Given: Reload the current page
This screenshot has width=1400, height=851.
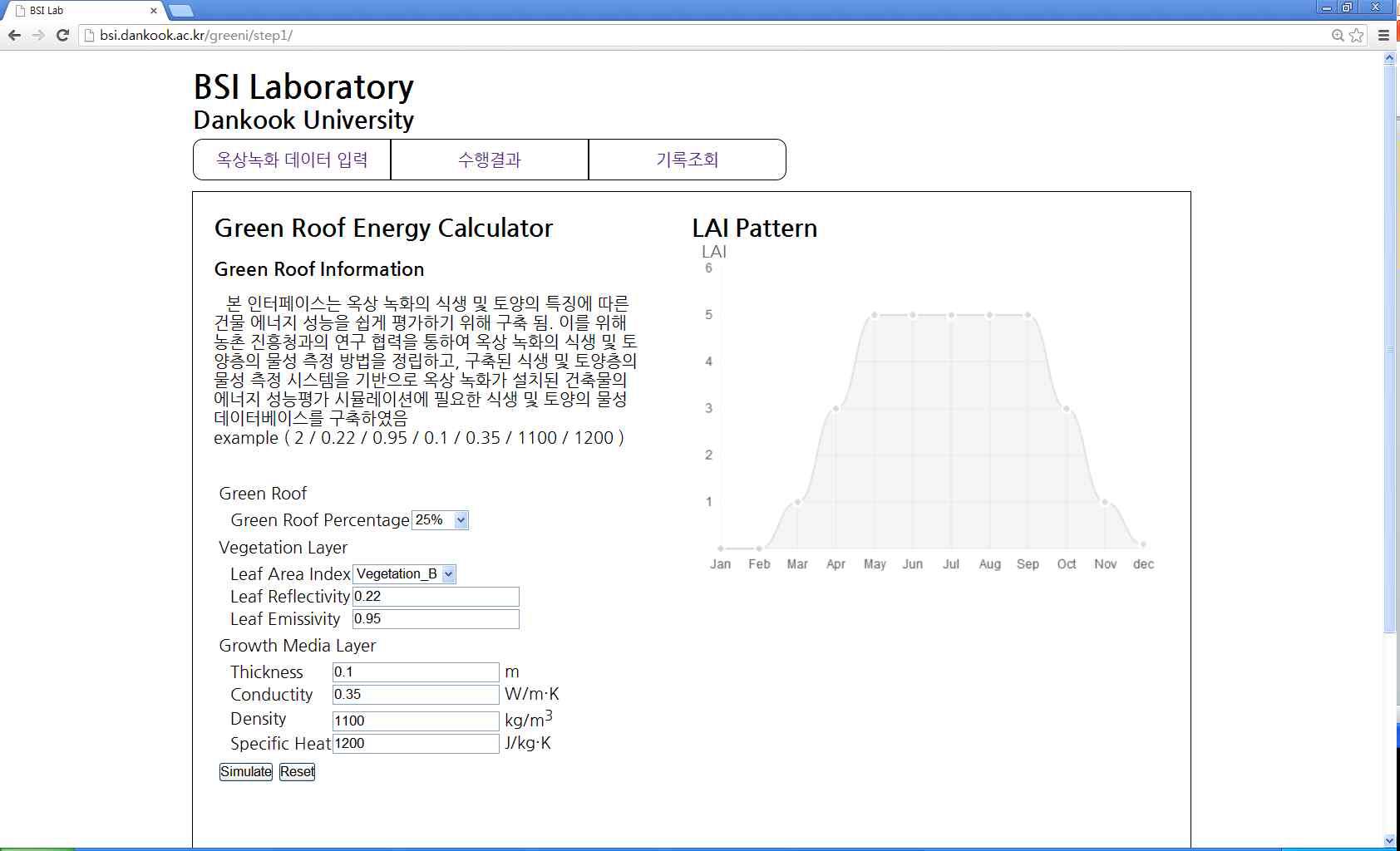Looking at the screenshot, I should (x=62, y=35).
